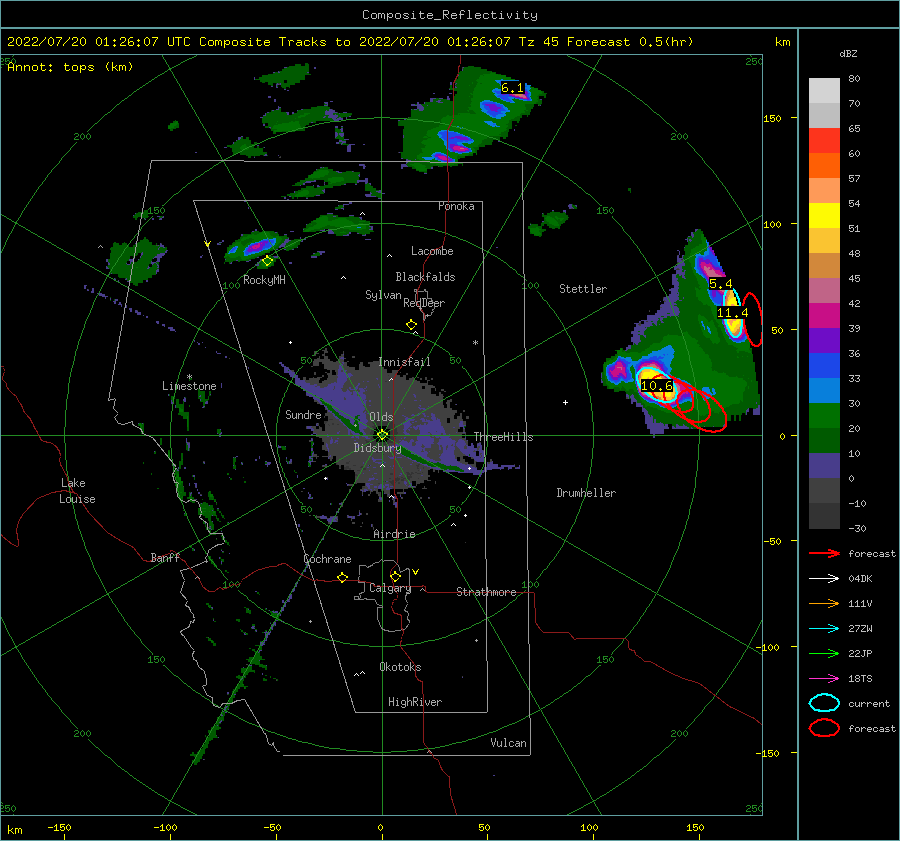Click the yellow diamond marker south of RedDeer
Viewport: 900px width, 841px height.
(x=412, y=325)
